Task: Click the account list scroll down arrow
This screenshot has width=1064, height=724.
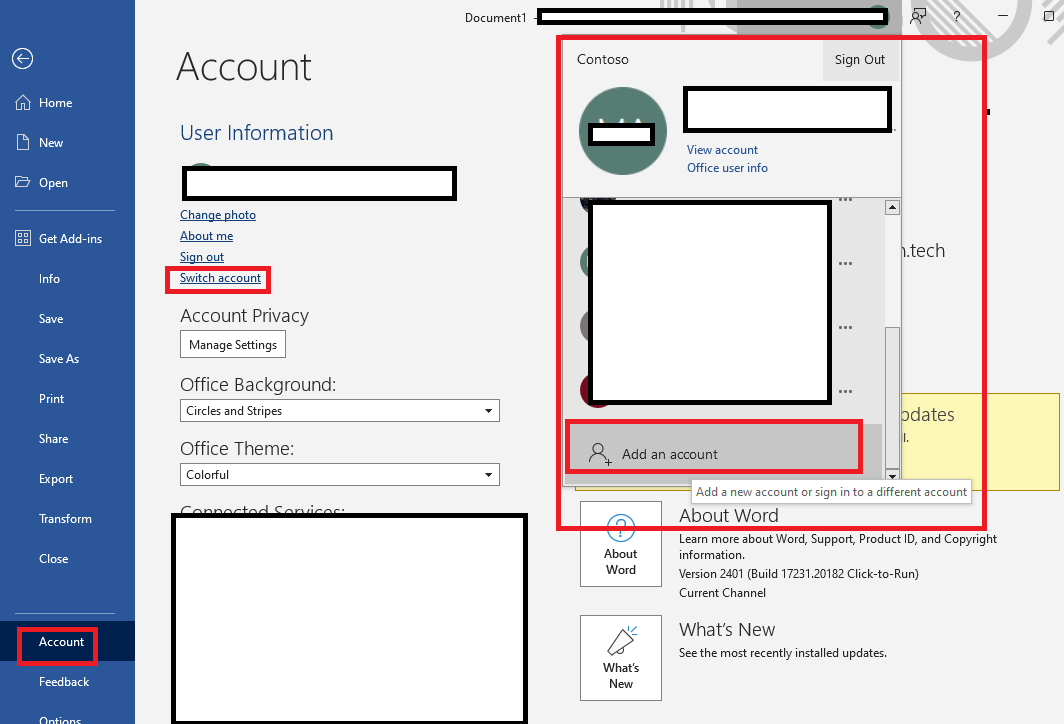Action: (x=892, y=475)
